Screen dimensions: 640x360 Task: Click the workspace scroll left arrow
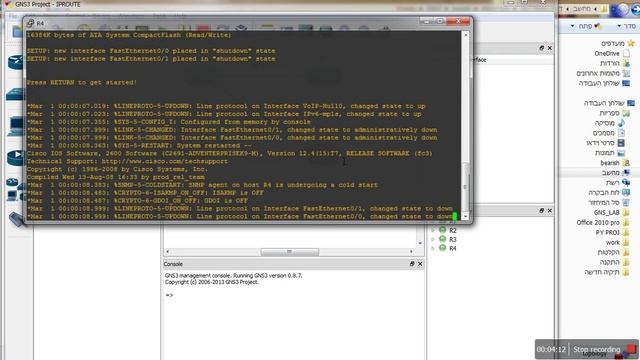tap(168, 252)
